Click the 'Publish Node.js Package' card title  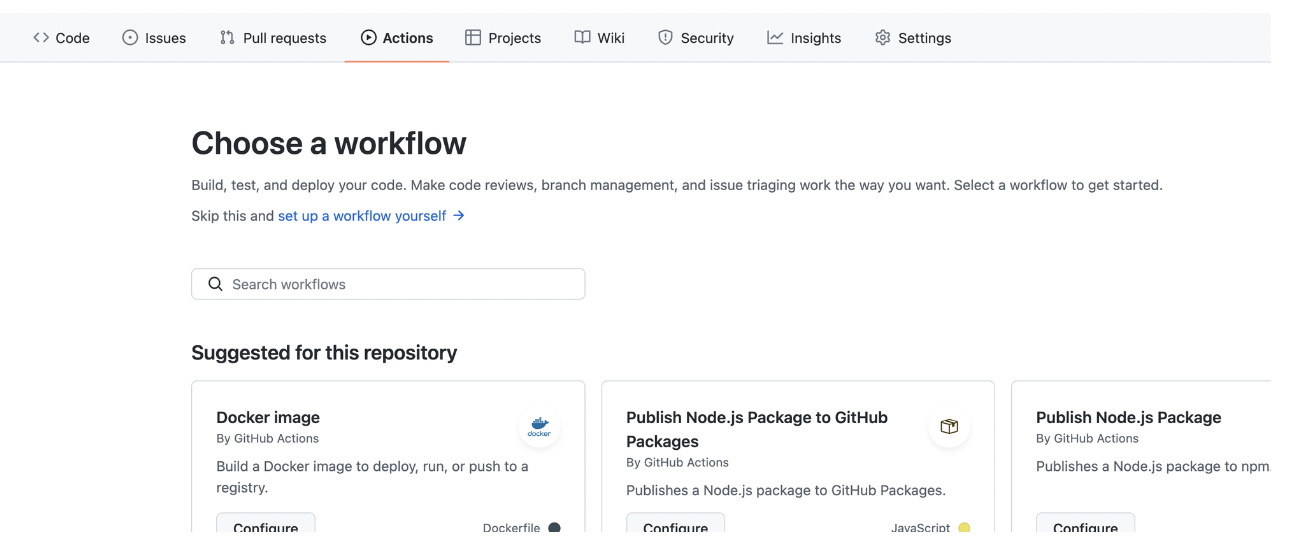coord(1128,417)
